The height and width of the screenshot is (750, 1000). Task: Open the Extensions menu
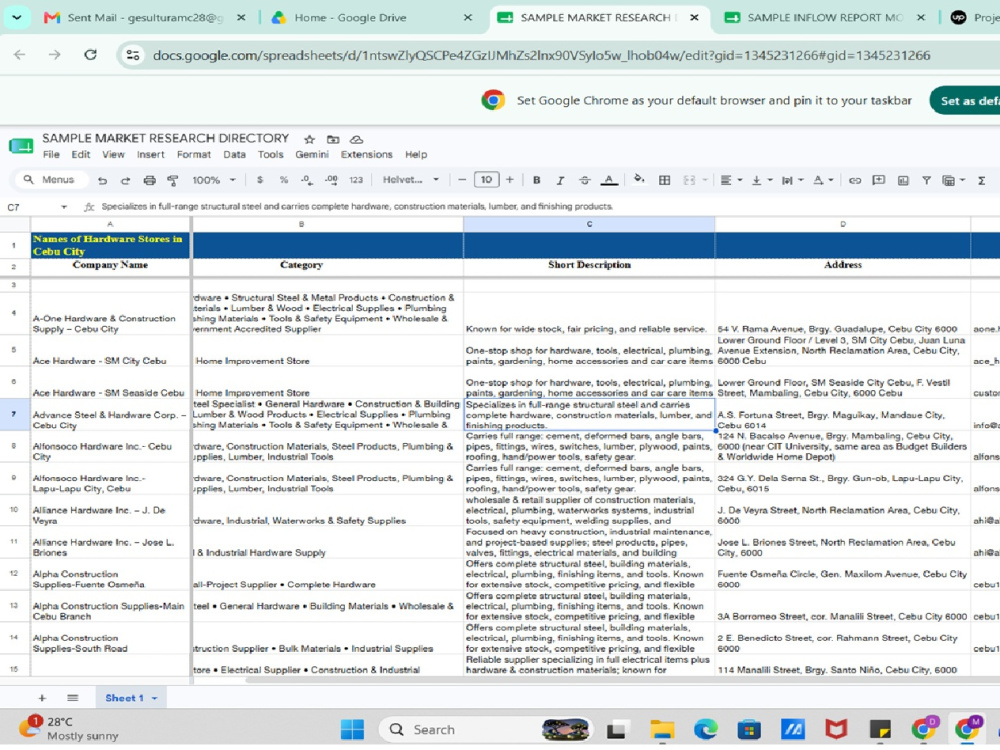[367, 154]
